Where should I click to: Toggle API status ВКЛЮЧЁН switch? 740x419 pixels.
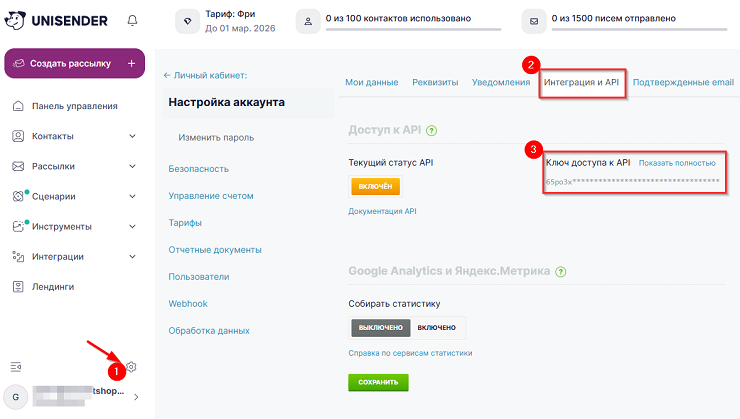pos(375,186)
